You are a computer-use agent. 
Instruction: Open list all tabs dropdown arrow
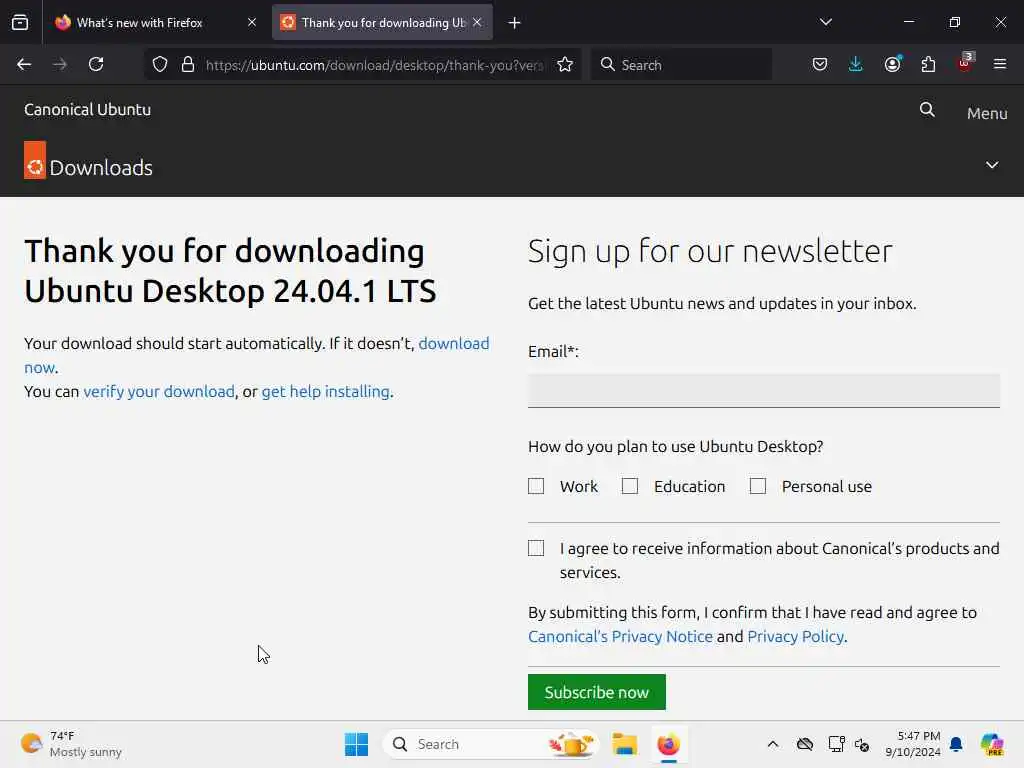pos(825,22)
